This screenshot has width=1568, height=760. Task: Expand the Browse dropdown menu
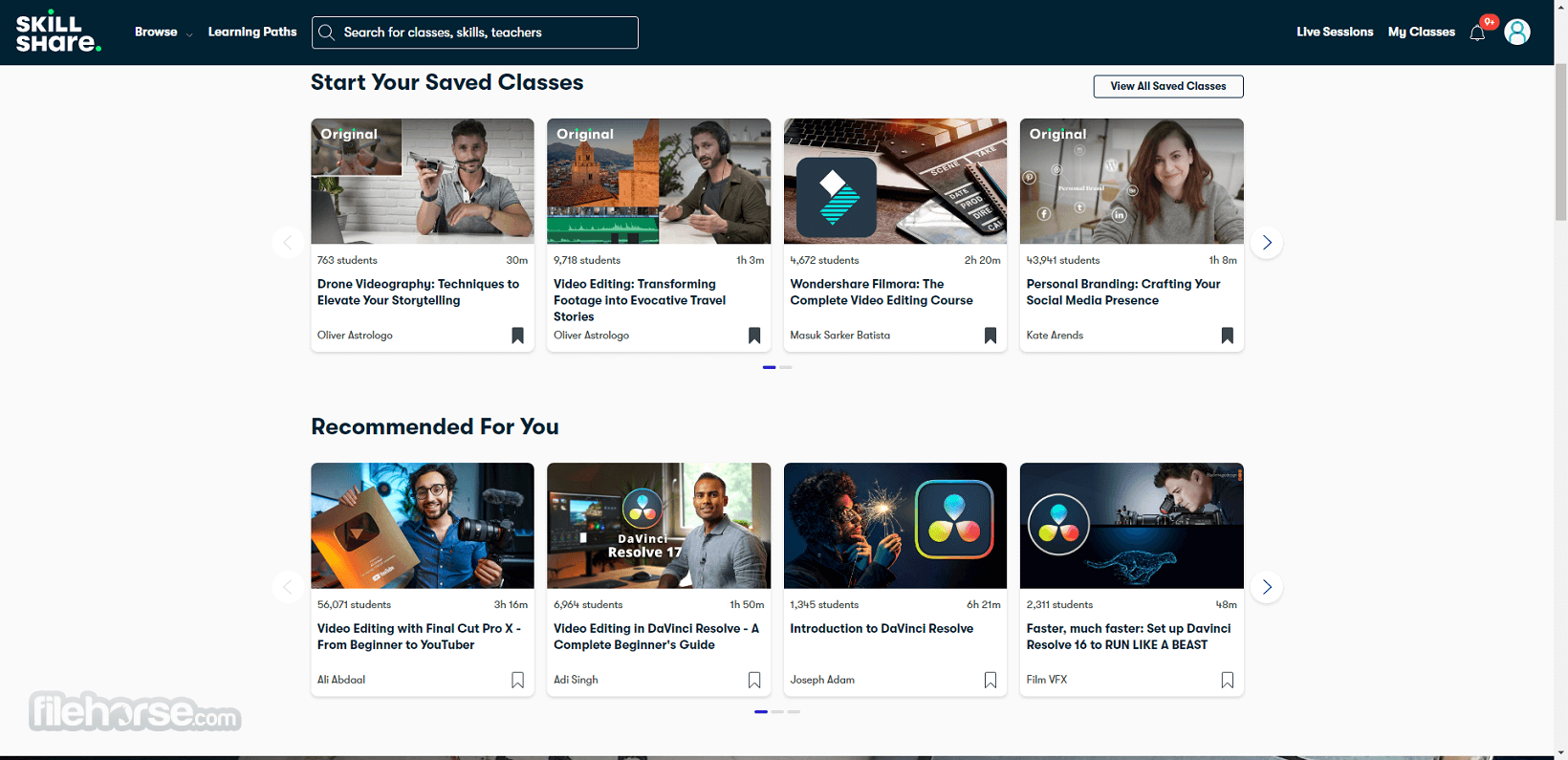163,33
